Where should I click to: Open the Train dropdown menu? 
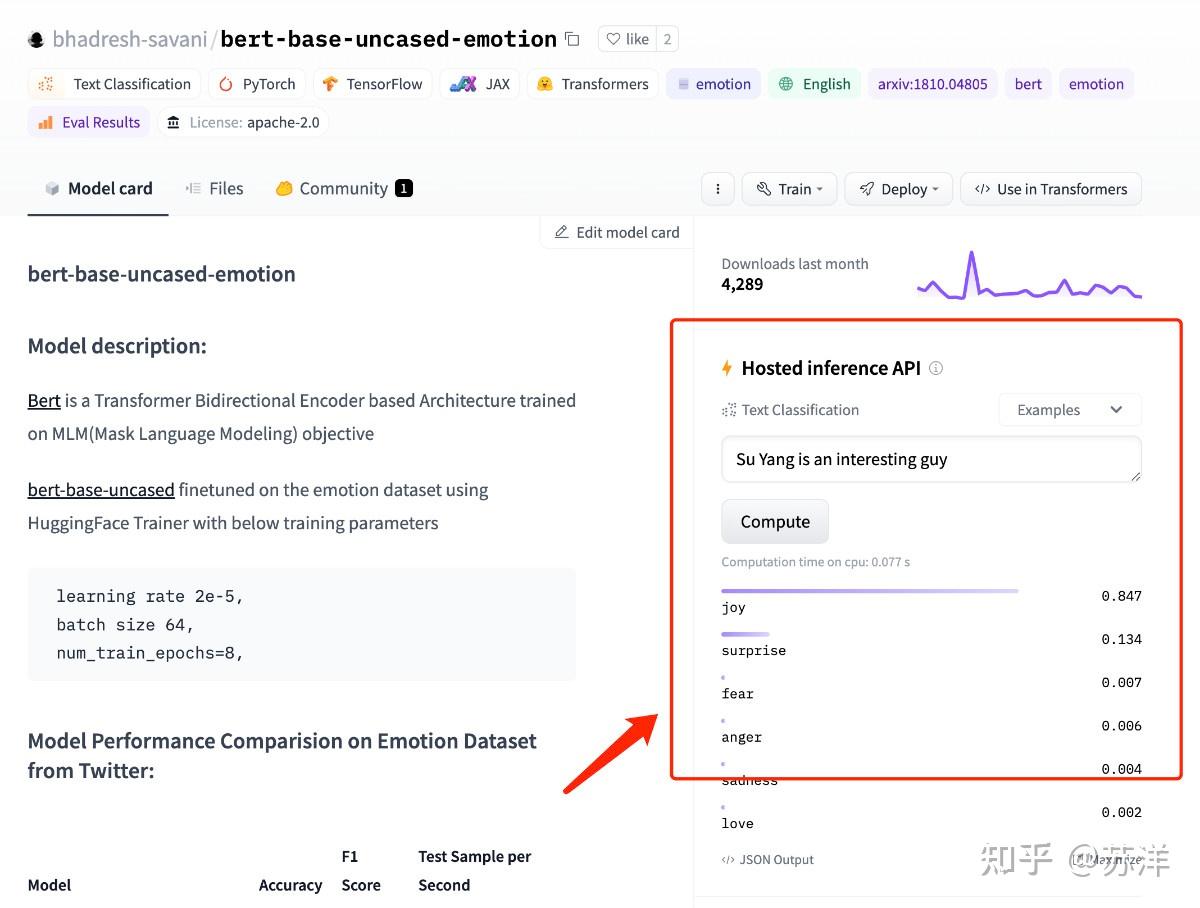788,189
